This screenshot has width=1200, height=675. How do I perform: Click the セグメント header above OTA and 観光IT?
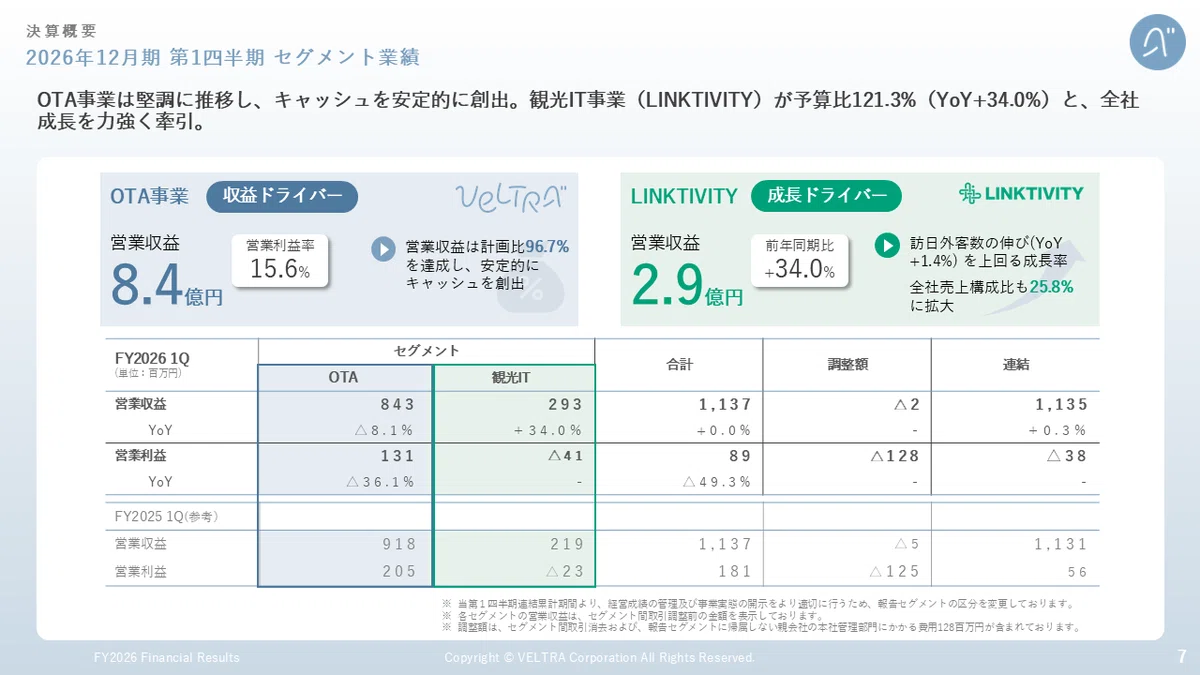(427, 351)
